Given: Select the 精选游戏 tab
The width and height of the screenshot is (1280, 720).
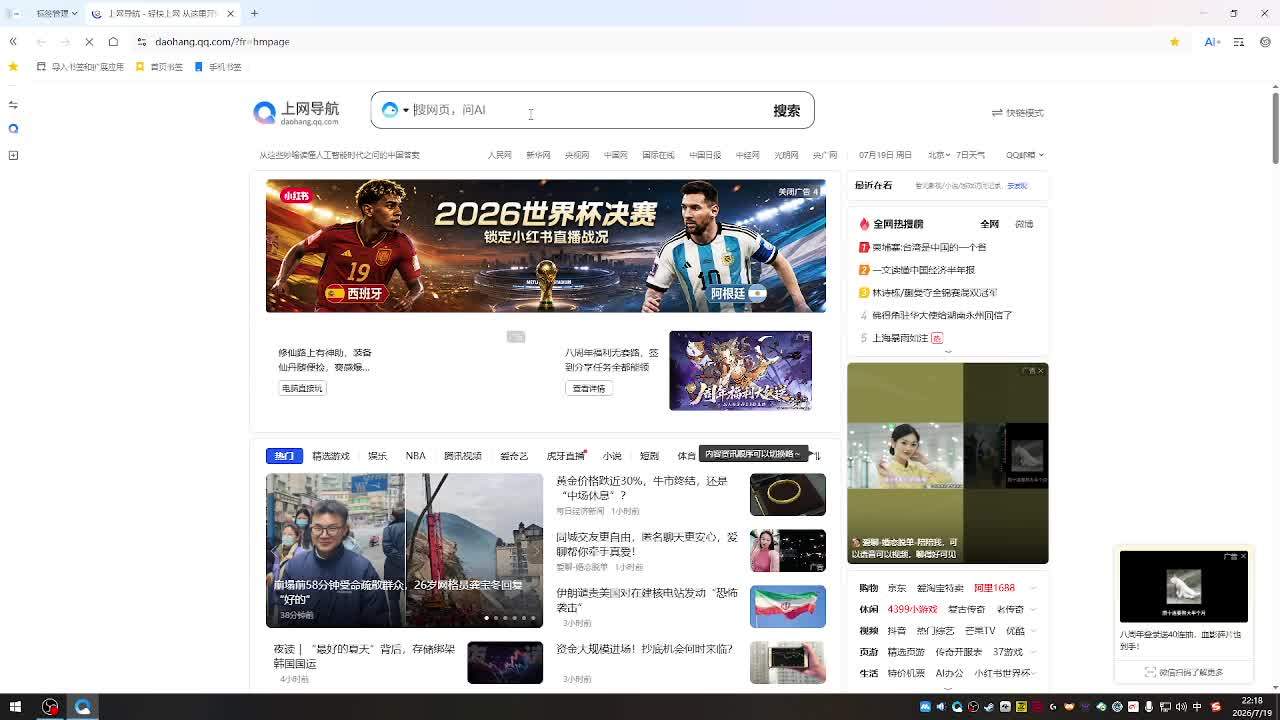Looking at the screenshot, I should tap(331, 456).
